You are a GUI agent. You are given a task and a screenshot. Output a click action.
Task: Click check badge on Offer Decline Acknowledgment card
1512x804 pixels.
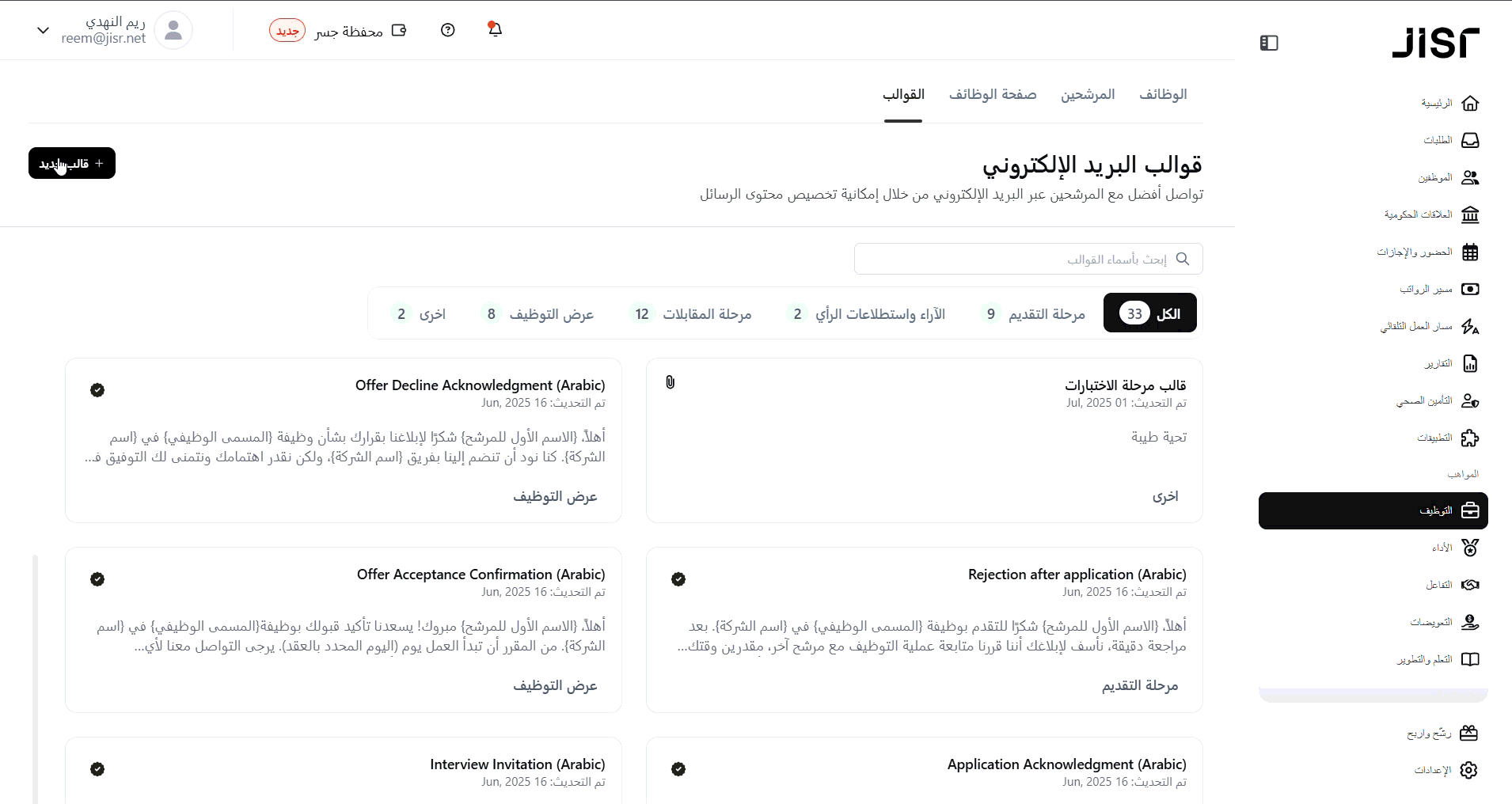[x=97, y=390]
